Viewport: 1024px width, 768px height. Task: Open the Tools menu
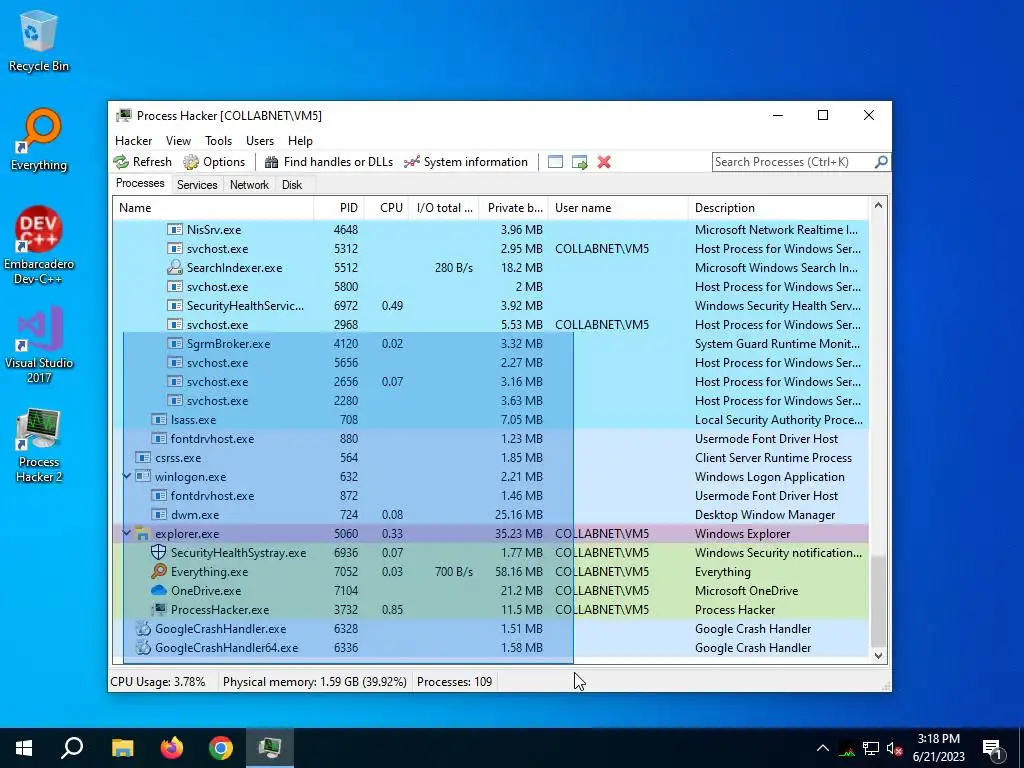[218, 141]
